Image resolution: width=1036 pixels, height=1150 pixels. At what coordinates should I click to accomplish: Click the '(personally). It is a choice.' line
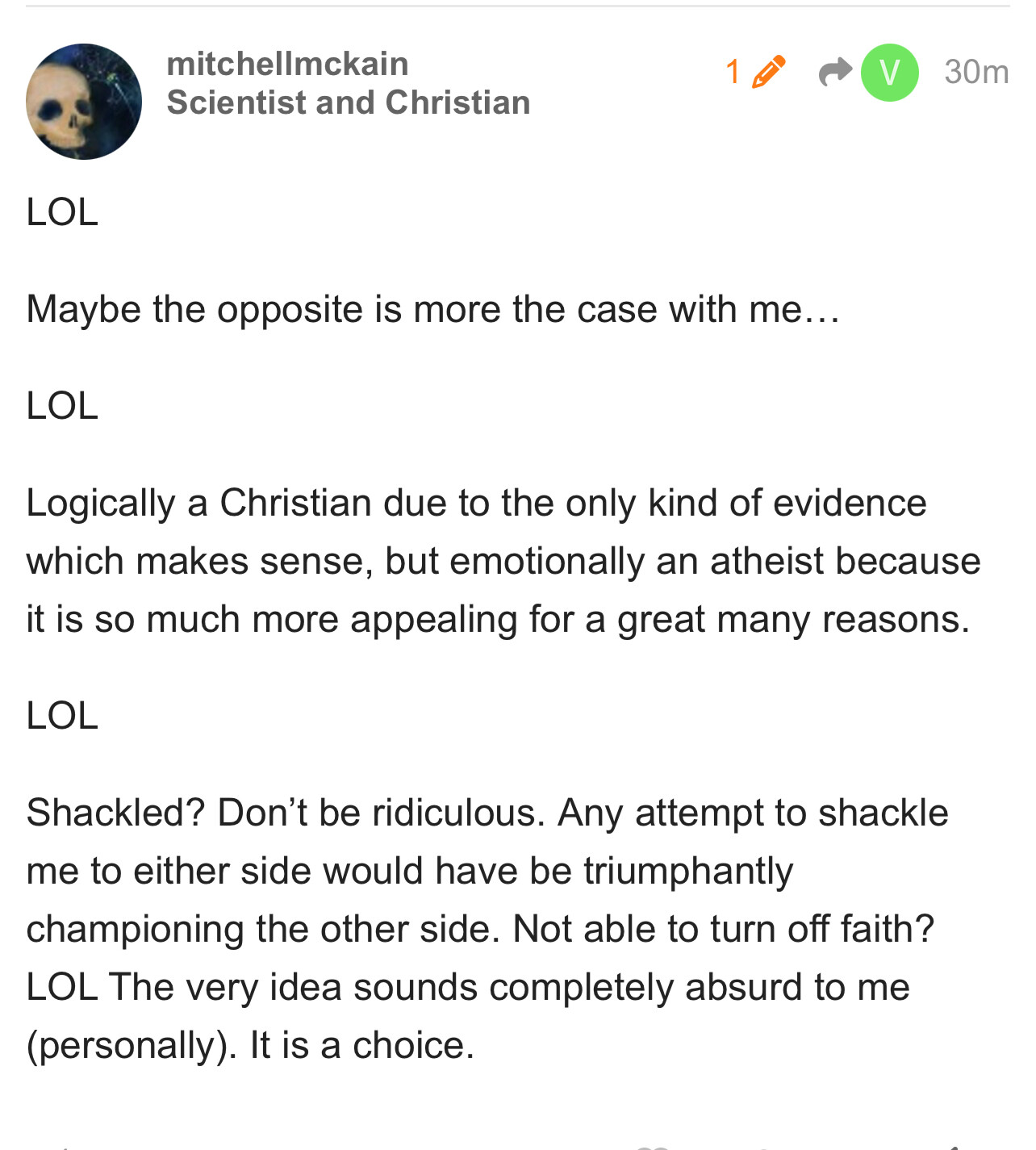tap(250, 1045)
